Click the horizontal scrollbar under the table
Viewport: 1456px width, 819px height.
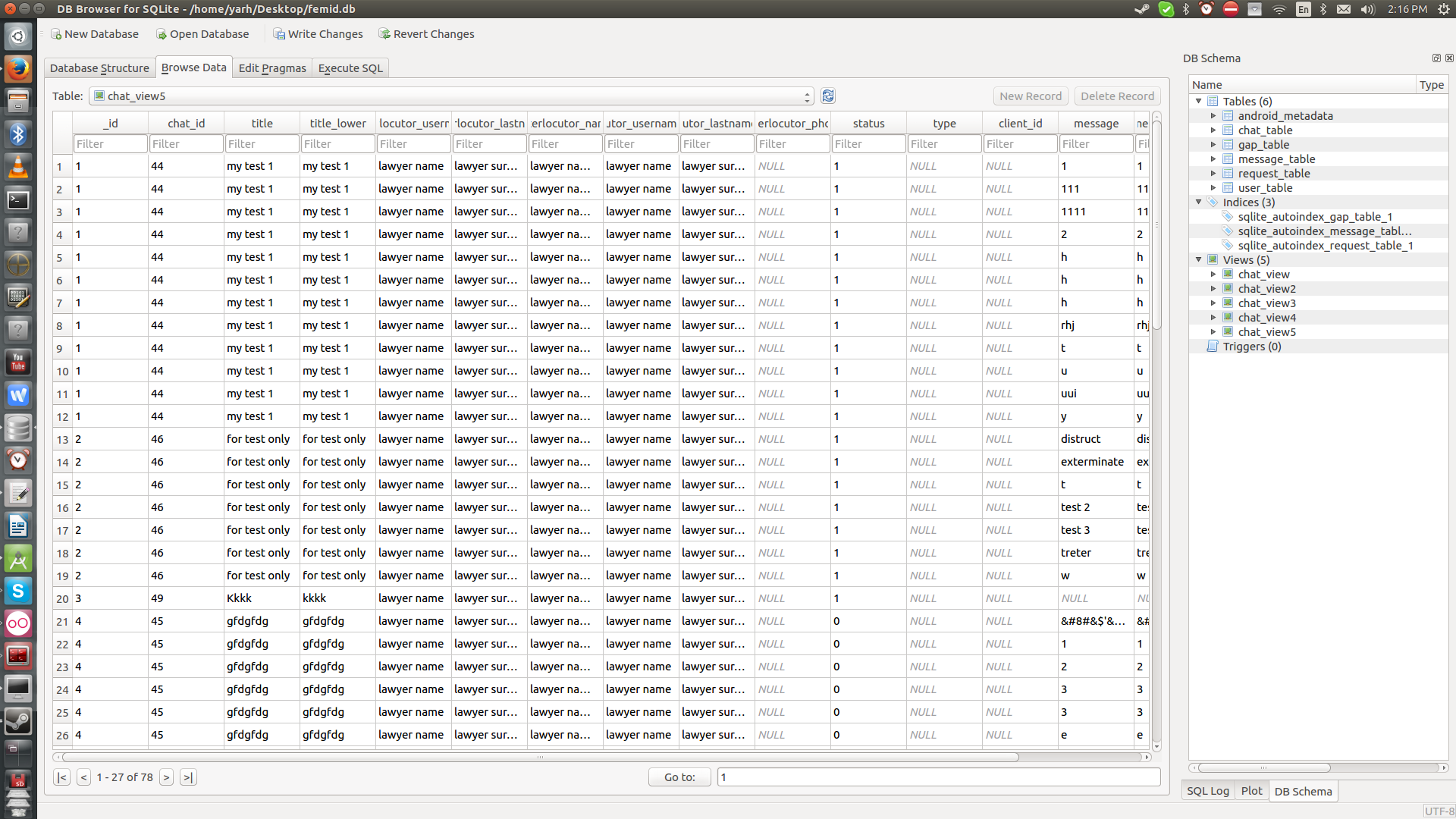pyautogui.click(x=538, y=757)
